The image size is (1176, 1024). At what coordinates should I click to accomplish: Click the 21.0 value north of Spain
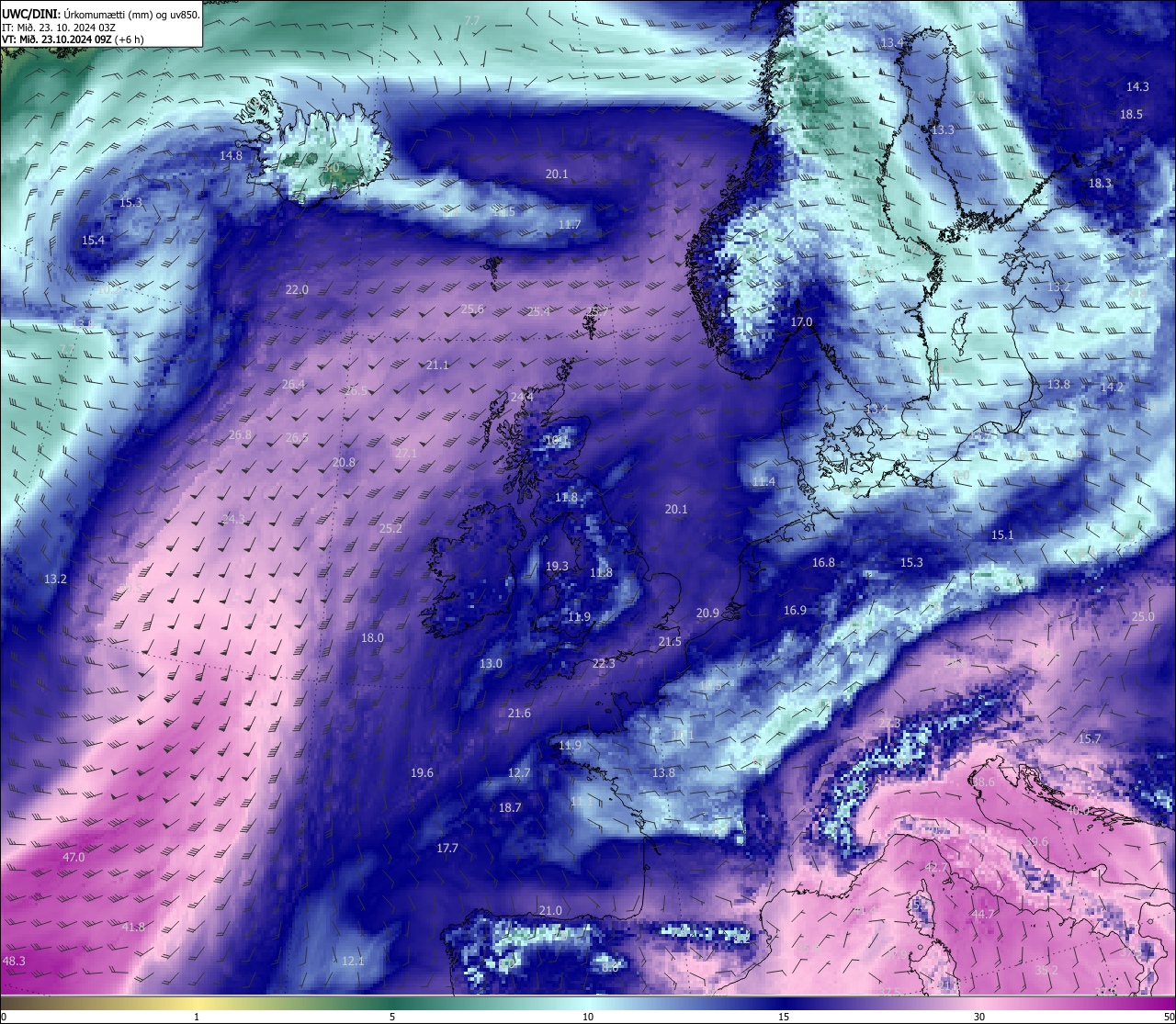point(550,910)
